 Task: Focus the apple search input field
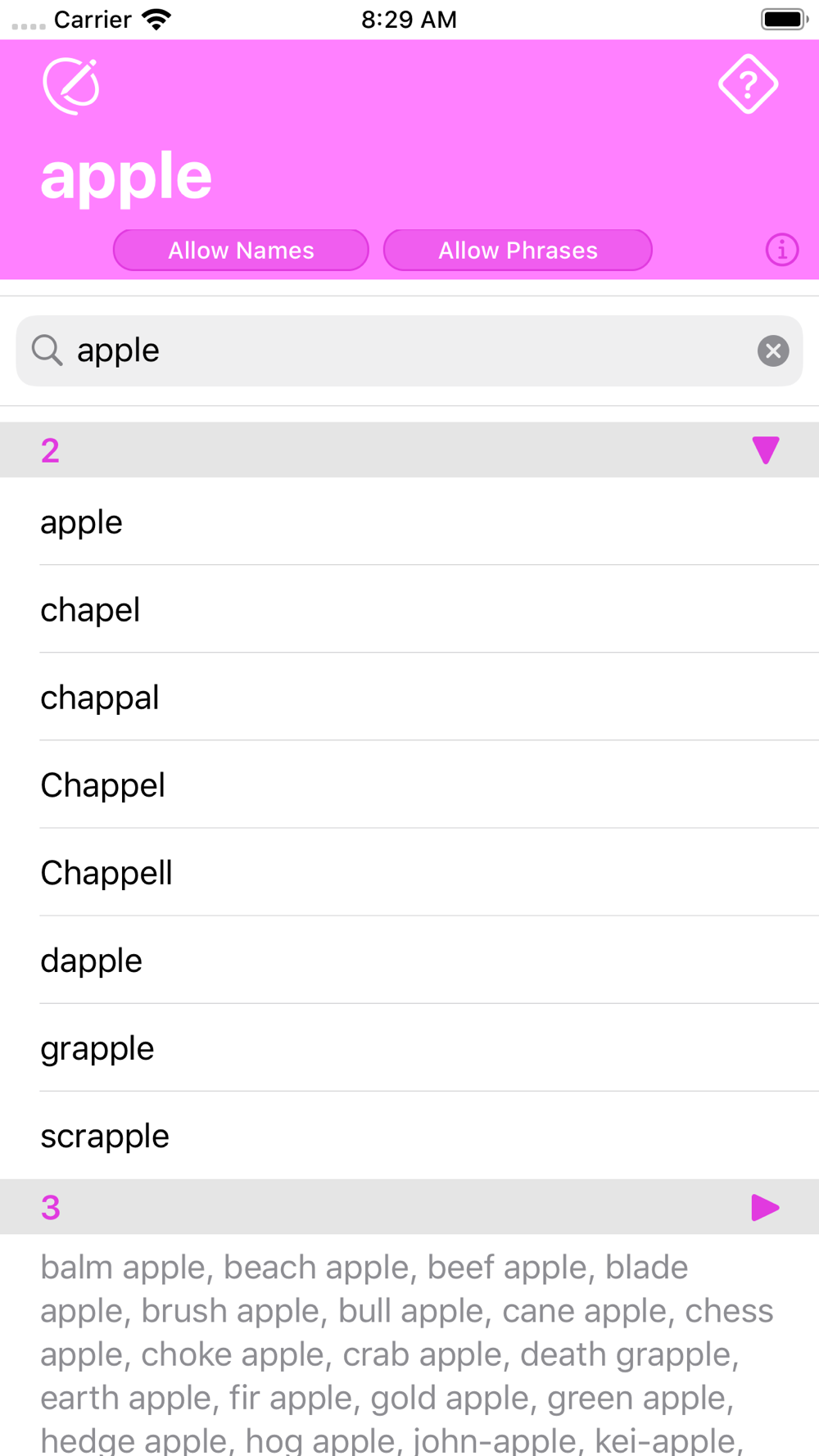tap(409, 351)
